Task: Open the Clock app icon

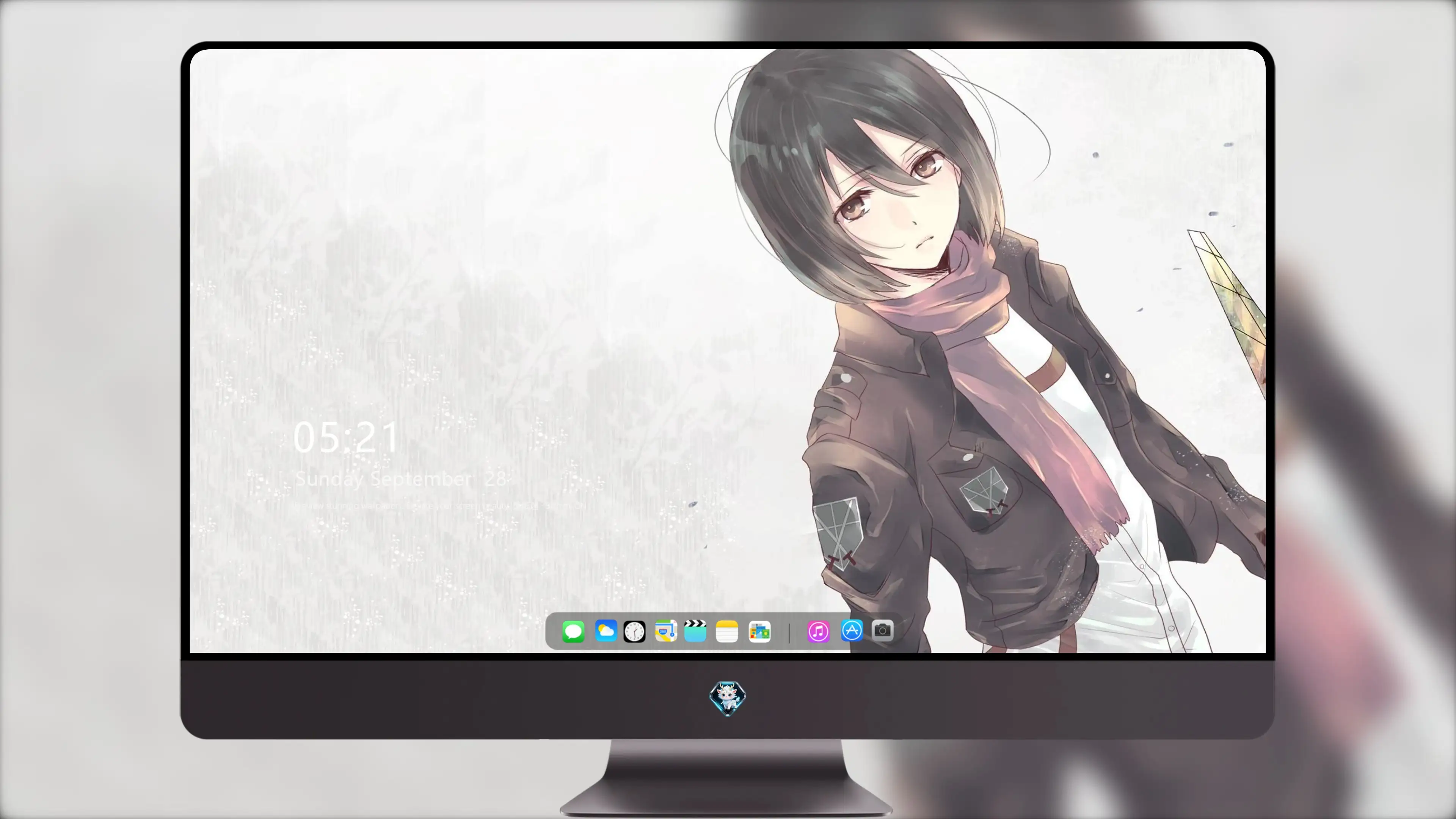Action: click(x=634, y=631)
